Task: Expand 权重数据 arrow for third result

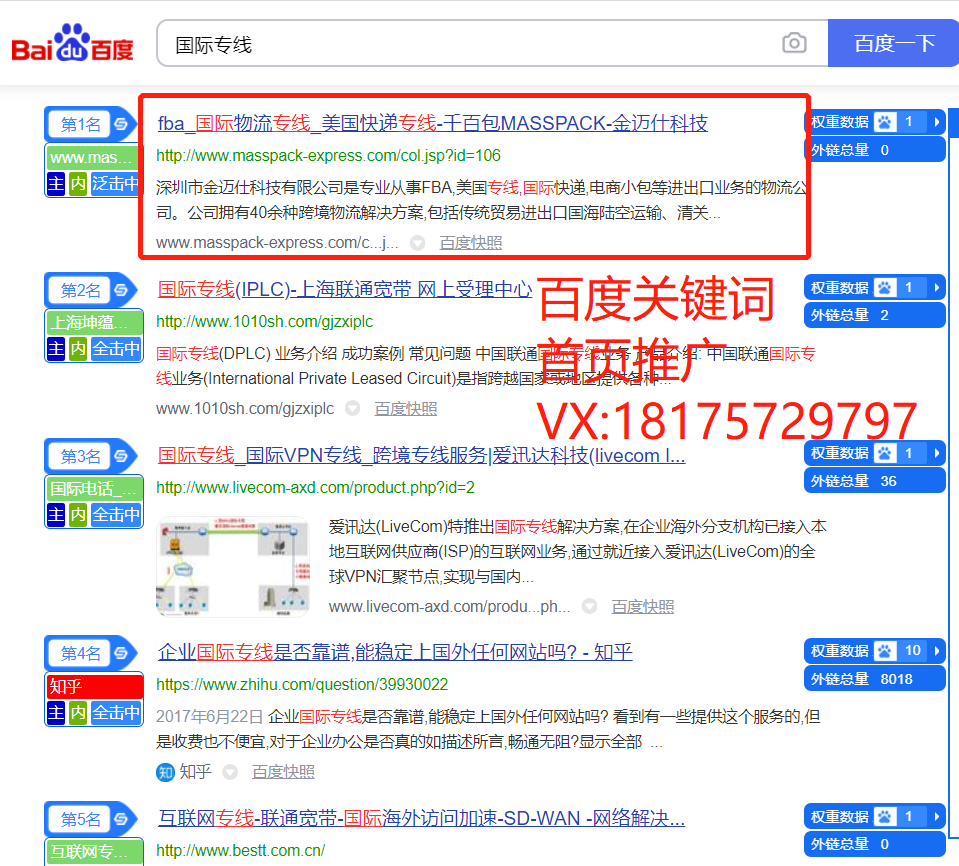Action: coord(936,453)
